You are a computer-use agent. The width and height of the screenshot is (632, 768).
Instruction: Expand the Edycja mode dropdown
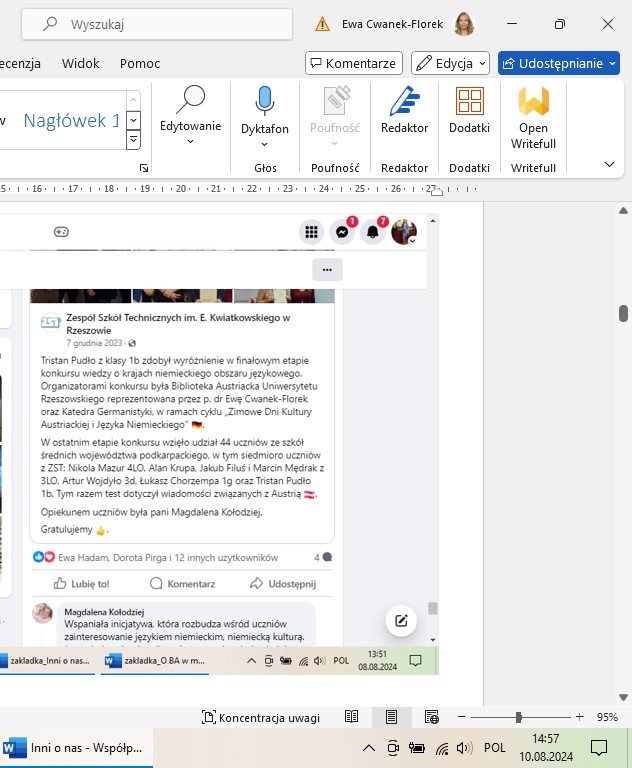450,63
